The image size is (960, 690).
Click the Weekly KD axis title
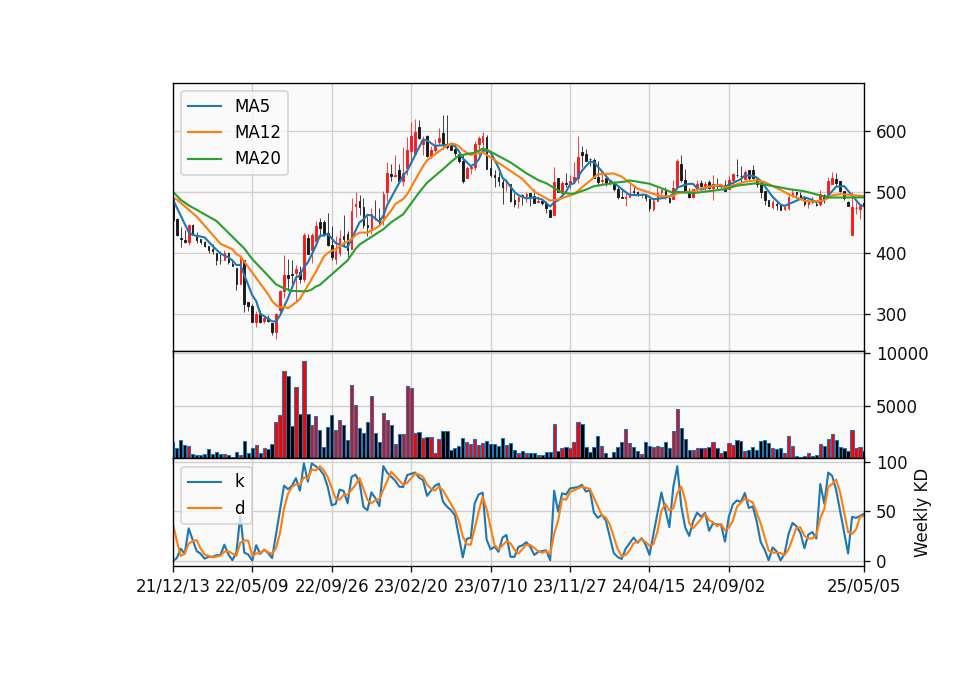pos(920,514)
